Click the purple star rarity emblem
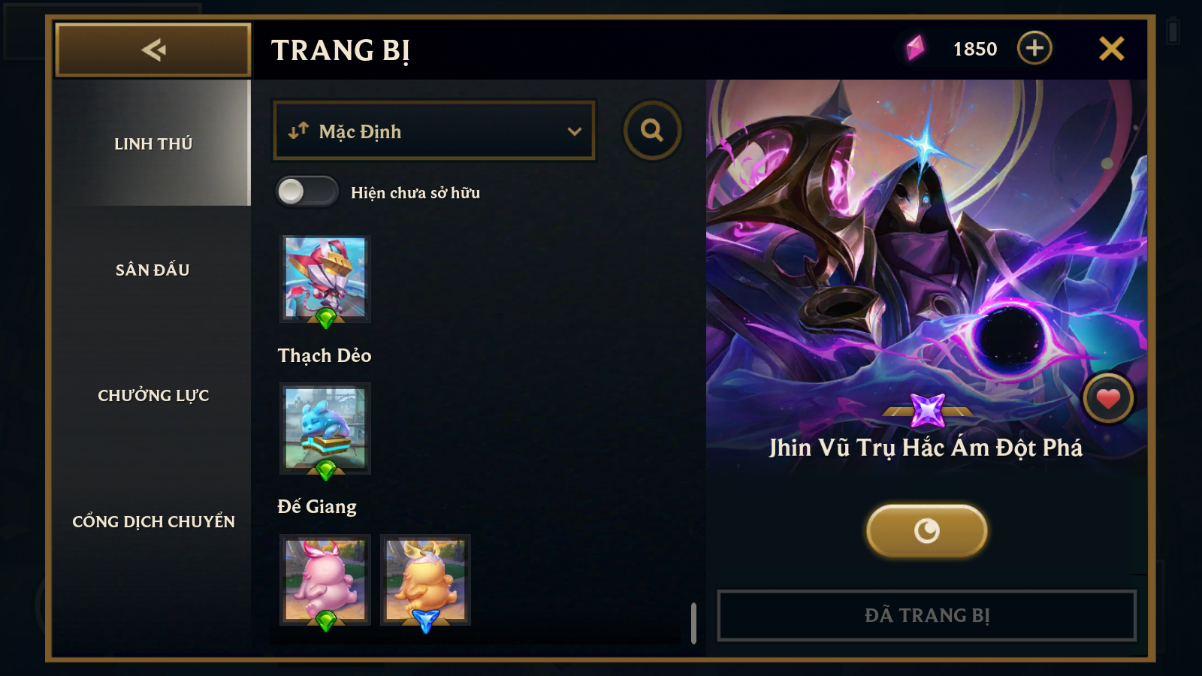Viewport: 1202px width, 676px height. (x=927, y=411)
